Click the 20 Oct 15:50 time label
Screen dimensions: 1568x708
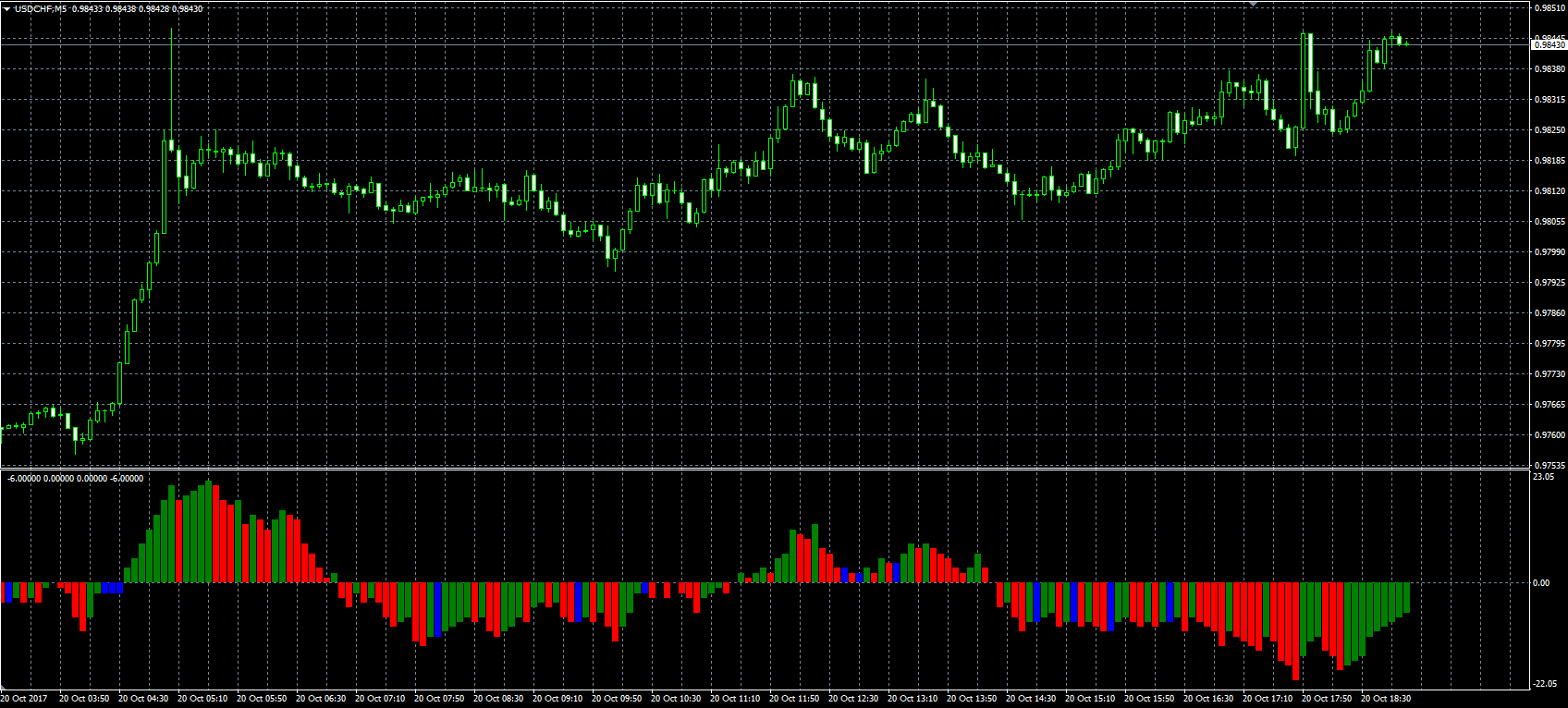click(1149, 699)
